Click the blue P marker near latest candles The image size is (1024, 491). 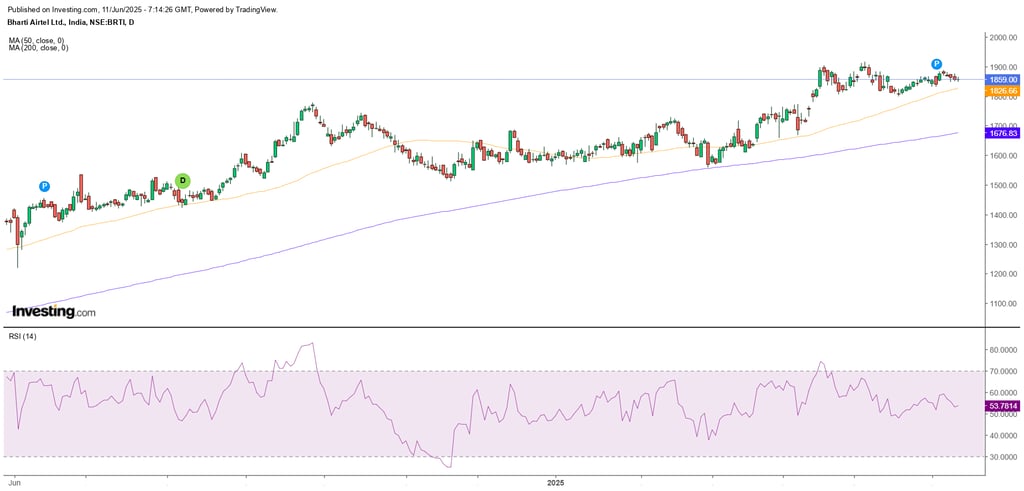[x=936, y=64]
